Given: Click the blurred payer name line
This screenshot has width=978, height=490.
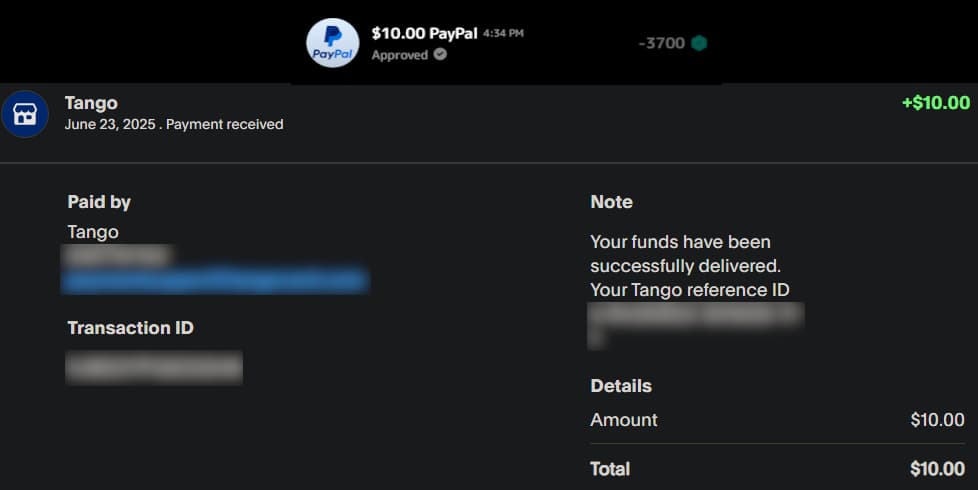Looking at the screenshot, I should pos(118,256).
